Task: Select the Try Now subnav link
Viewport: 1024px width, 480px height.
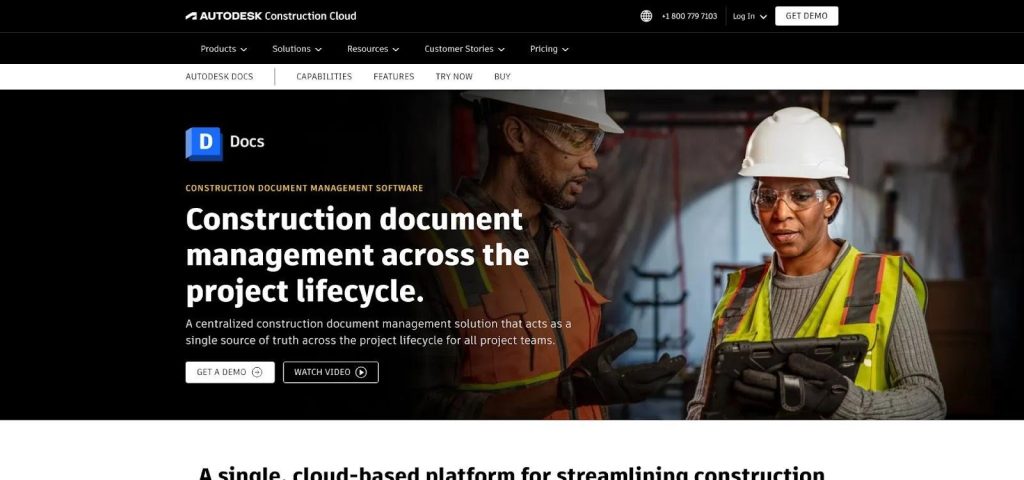Action: 454,77
